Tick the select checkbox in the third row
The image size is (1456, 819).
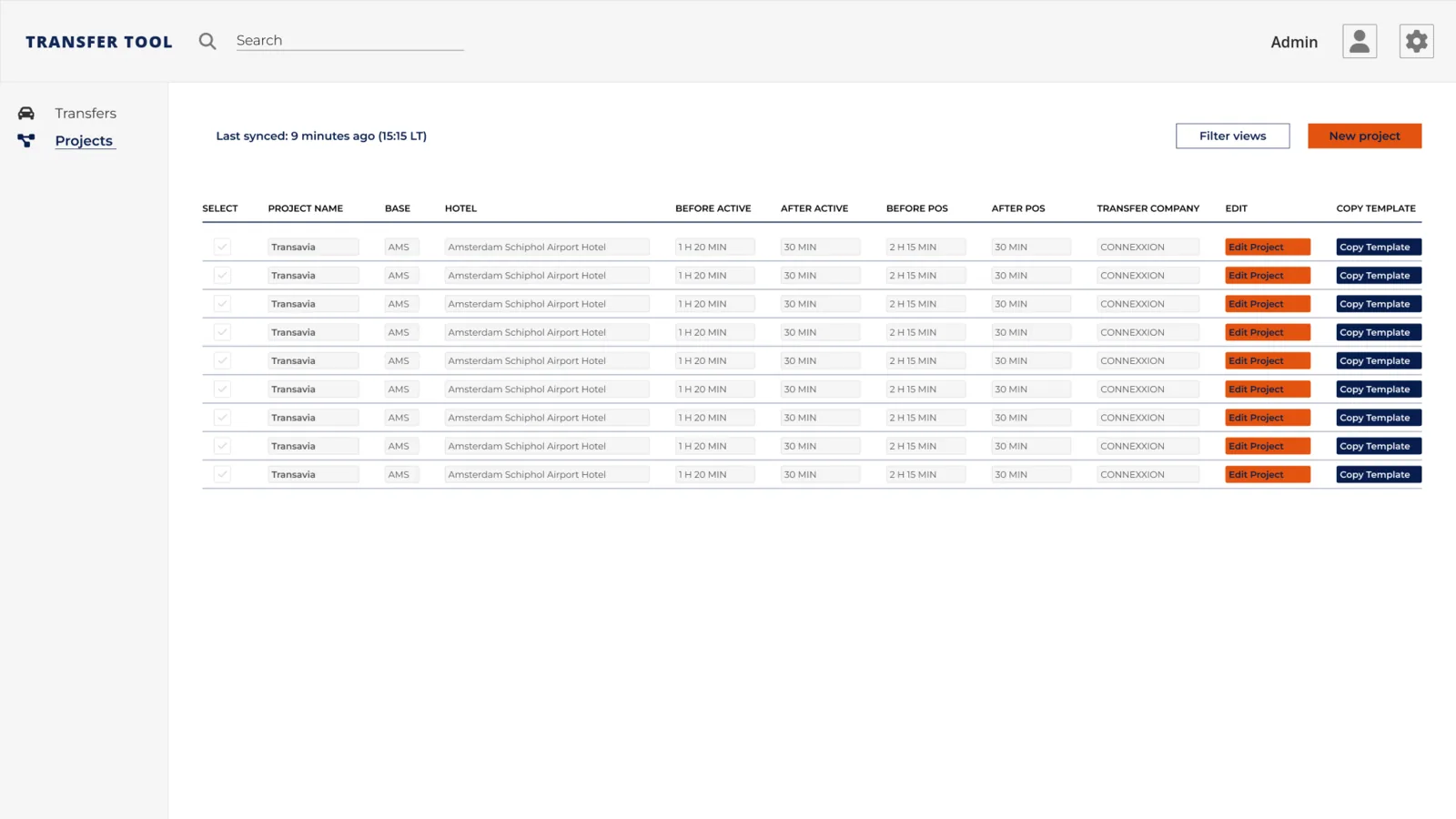[x=222, y=304]
